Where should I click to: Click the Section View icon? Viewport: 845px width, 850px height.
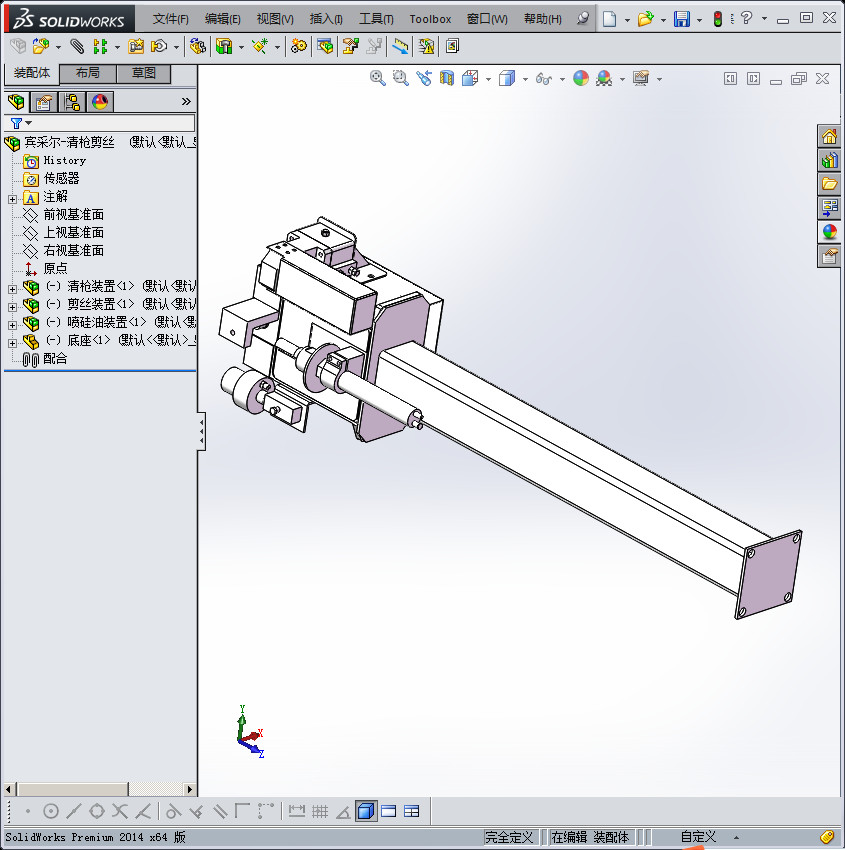447,79
